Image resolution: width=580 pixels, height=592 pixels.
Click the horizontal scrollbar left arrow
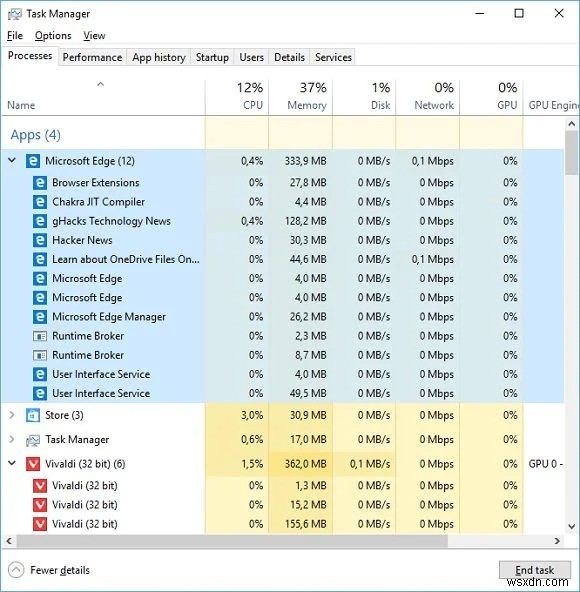(x=9, y=541)
